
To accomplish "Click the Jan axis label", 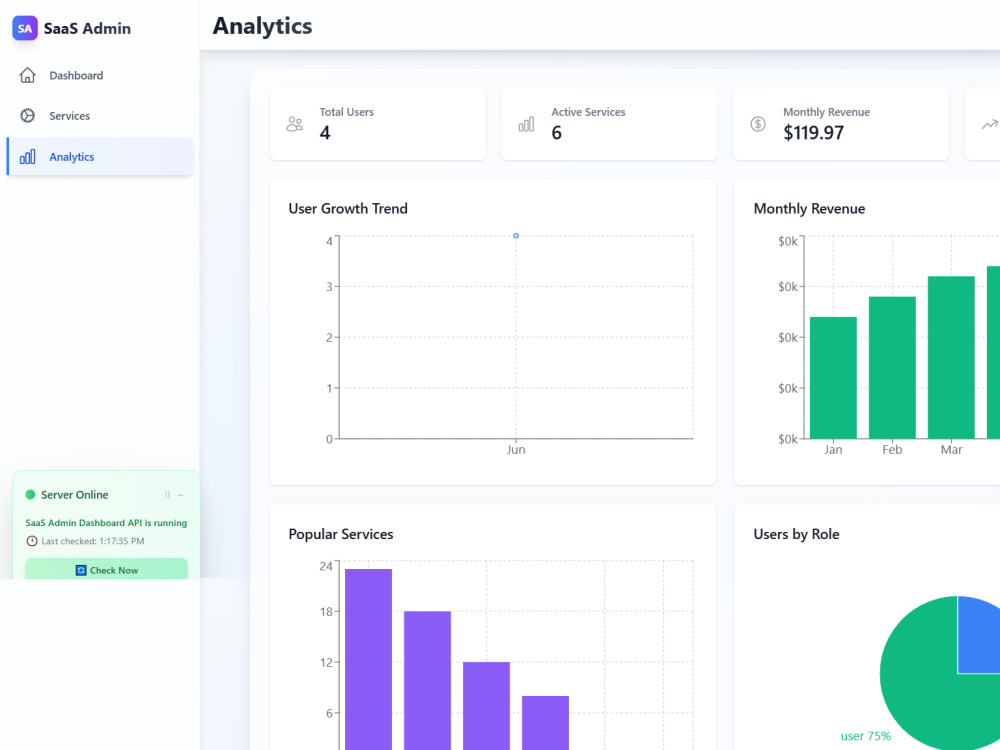I will coord(833,450).
